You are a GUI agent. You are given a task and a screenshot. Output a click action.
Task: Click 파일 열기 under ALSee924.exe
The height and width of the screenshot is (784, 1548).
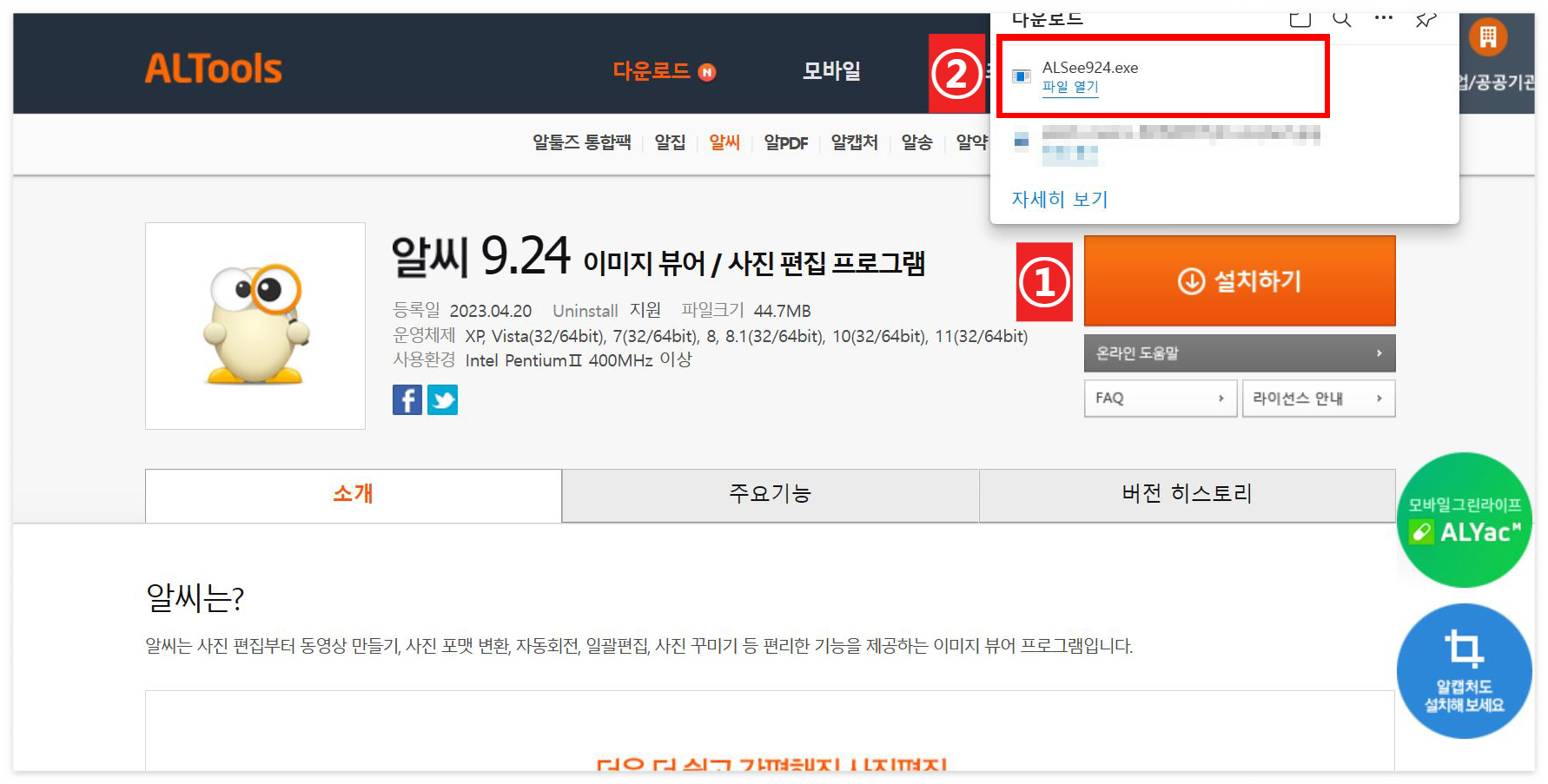(x=1070, y=87)
